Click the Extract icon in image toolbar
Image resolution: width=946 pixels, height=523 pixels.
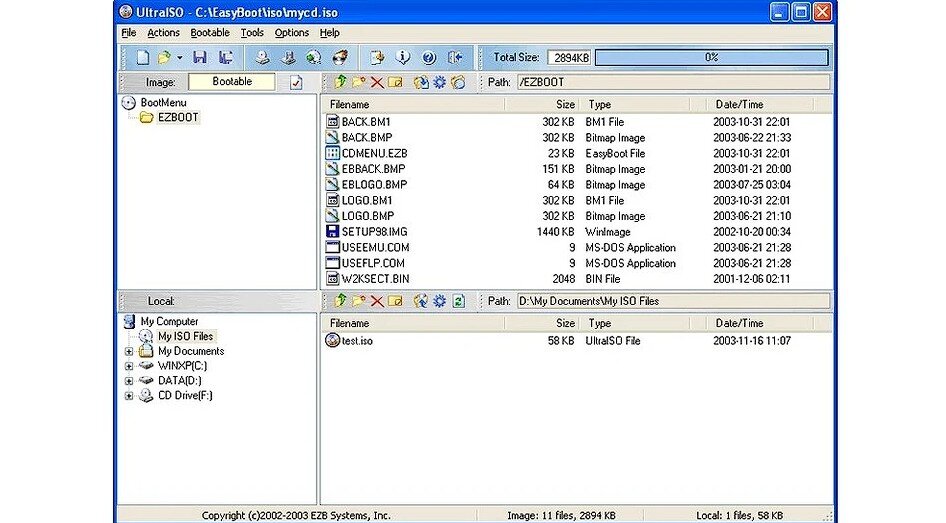(x=421, y=82)
